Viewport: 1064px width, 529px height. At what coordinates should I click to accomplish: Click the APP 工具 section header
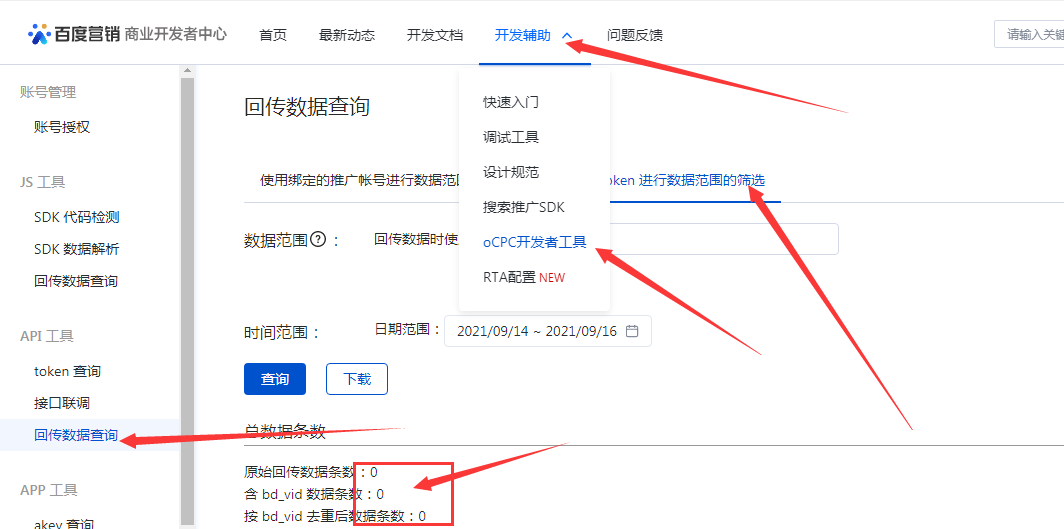coord(49,490)
